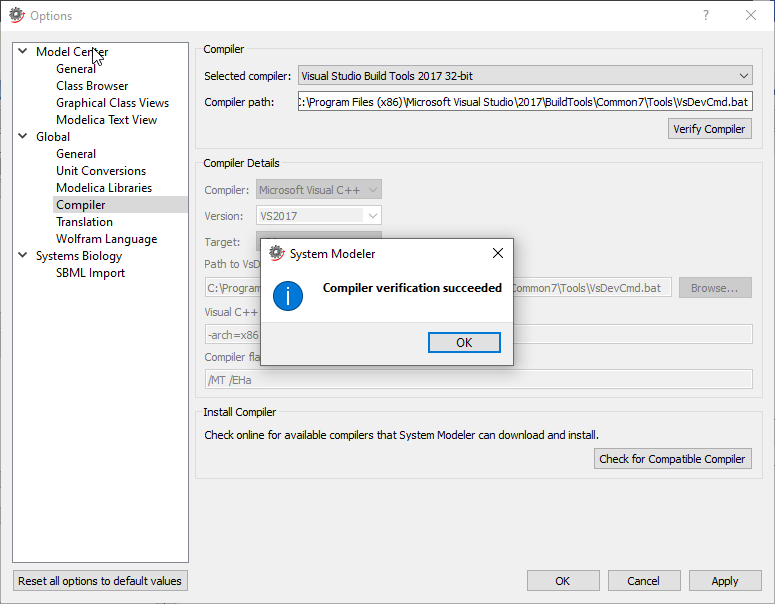The image size is (775, 604).
Task: Click the help question mark button
Action: pyautogui.click(x=706, y=15)
